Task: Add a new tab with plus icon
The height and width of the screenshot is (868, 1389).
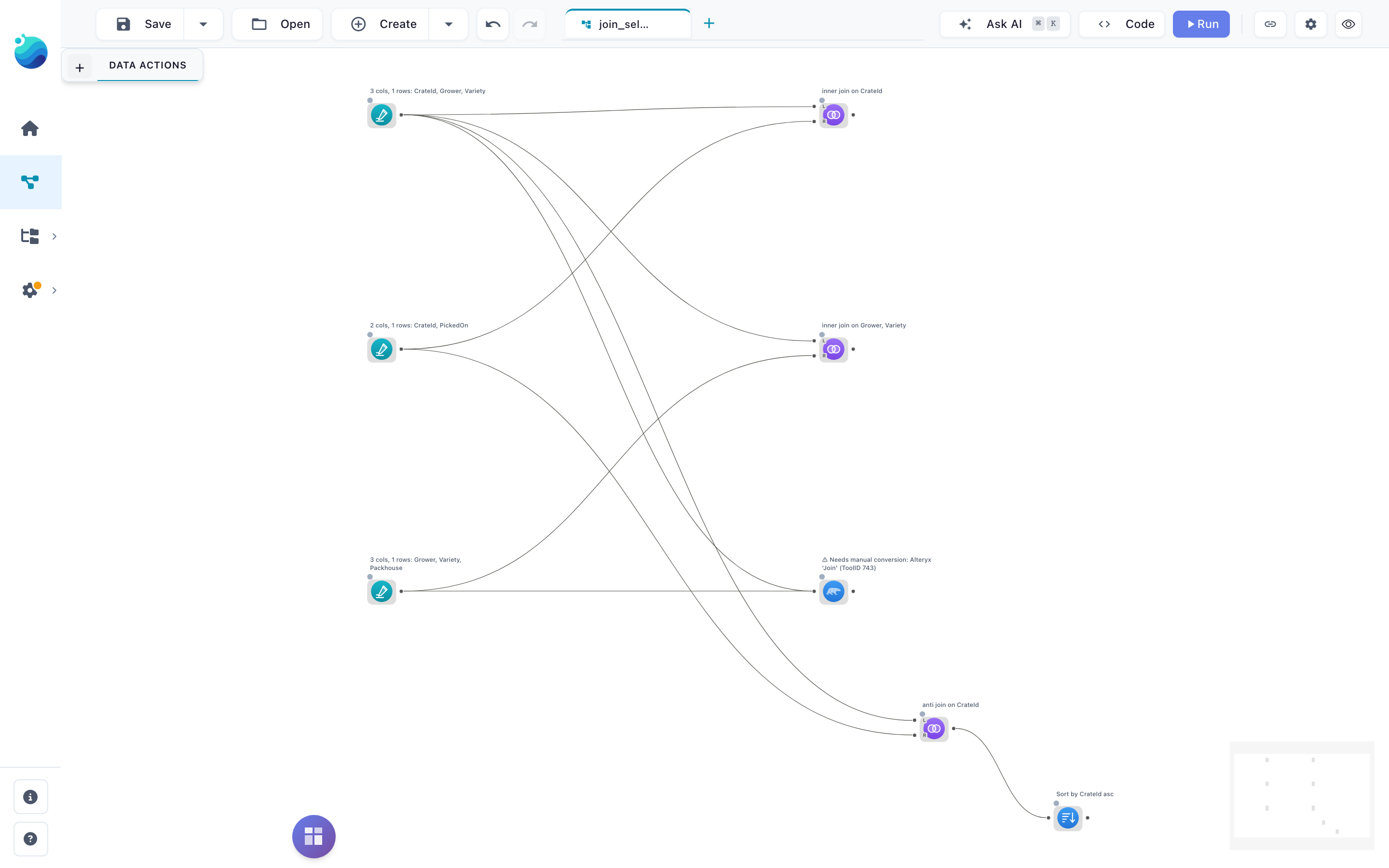Action: pos(709,24)
